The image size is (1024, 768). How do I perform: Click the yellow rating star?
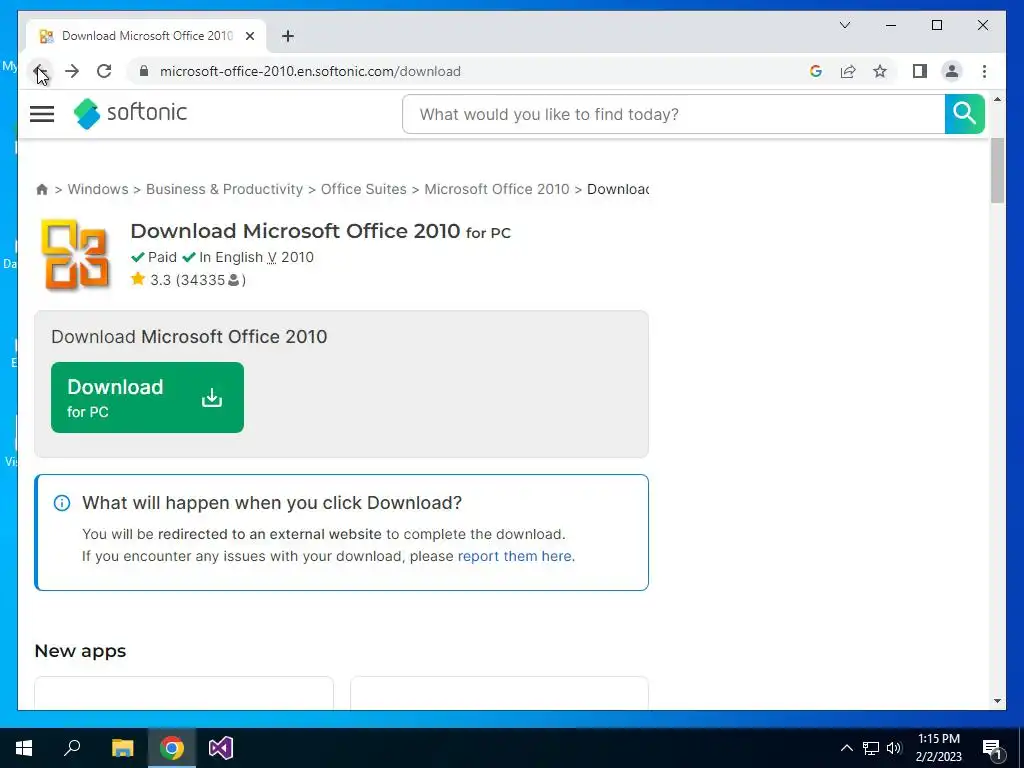coord(138,280)
